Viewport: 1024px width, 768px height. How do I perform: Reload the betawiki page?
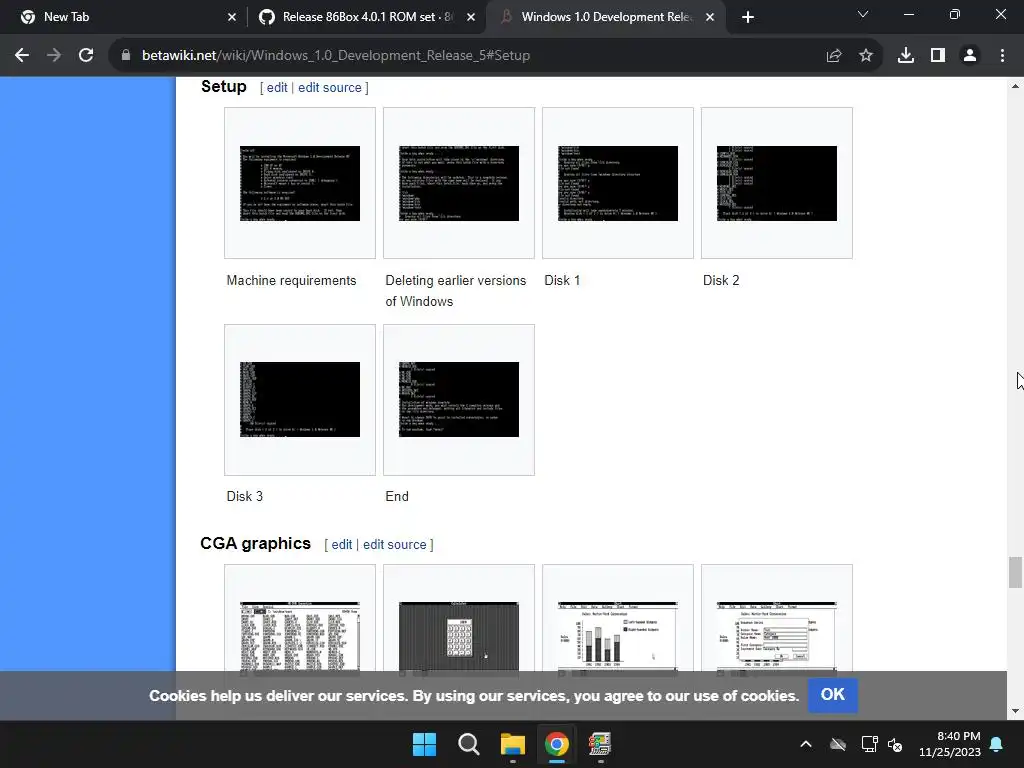(86, 56)
